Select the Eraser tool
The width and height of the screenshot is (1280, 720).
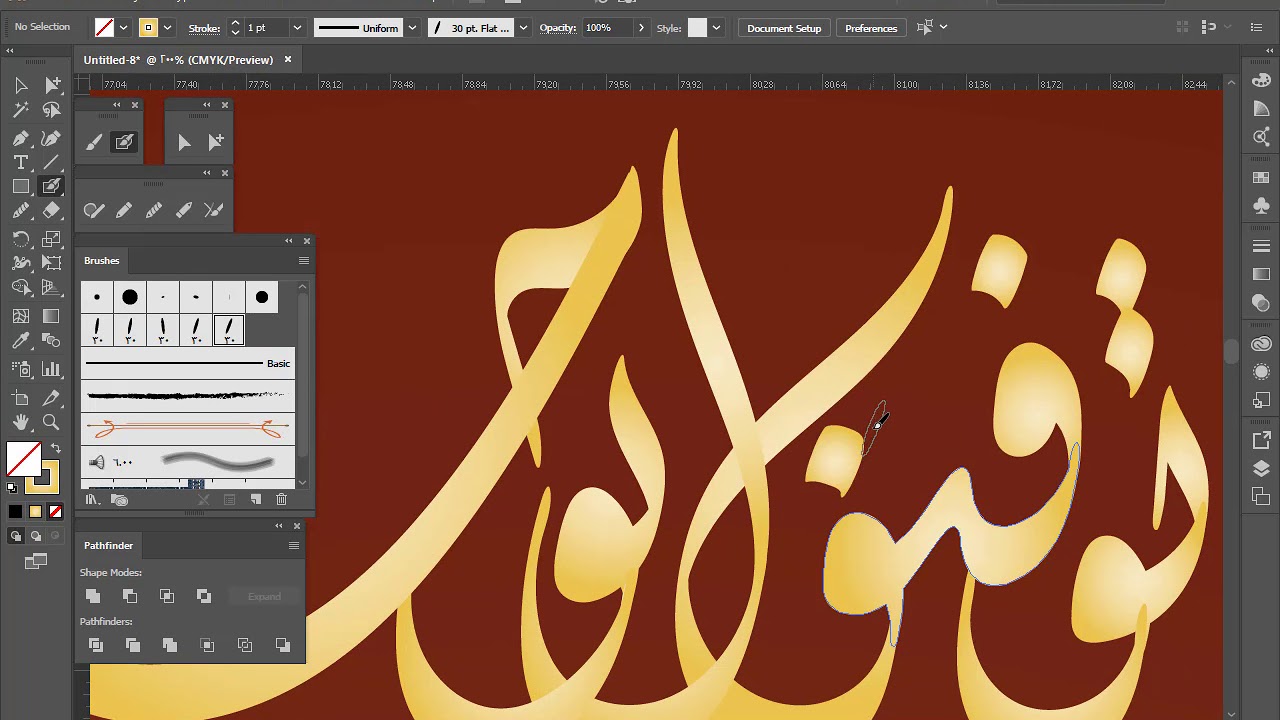[52, 211]
